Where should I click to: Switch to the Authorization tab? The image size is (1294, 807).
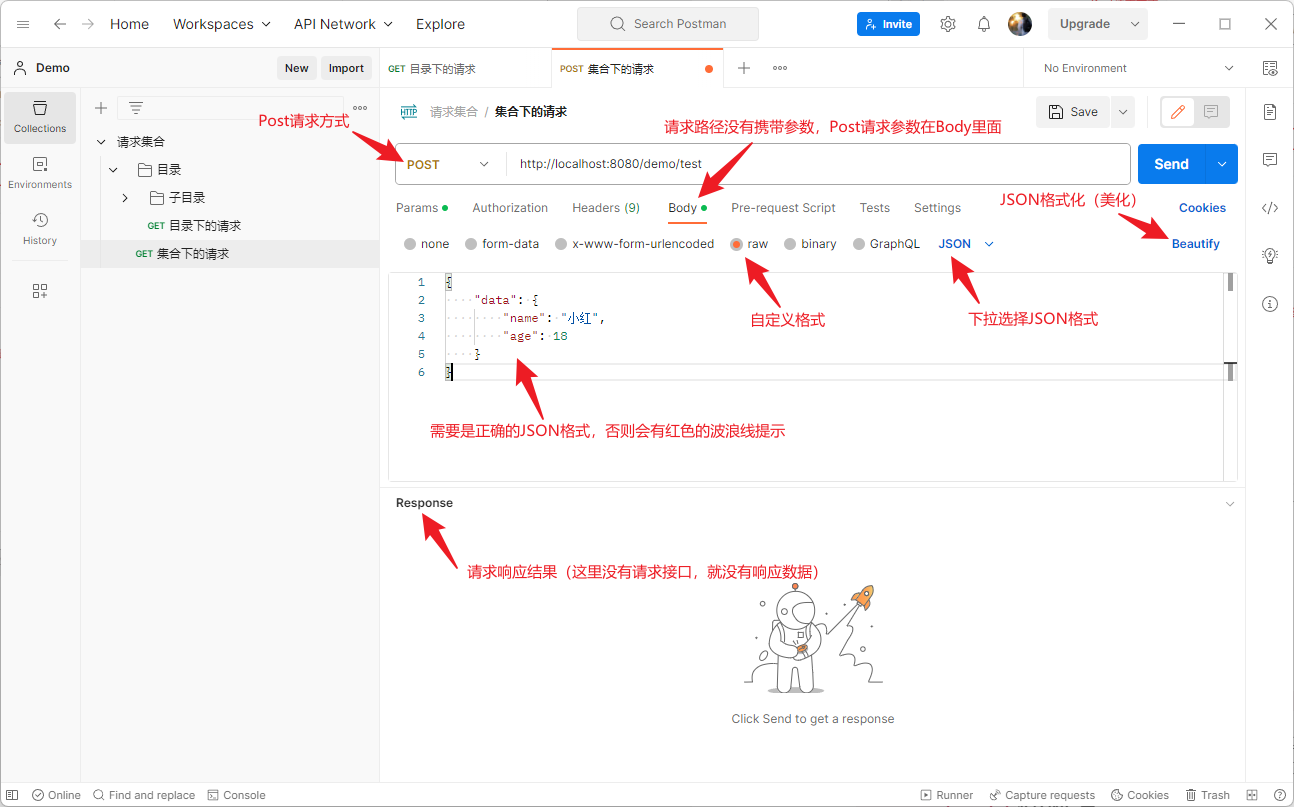click(510, 208)
